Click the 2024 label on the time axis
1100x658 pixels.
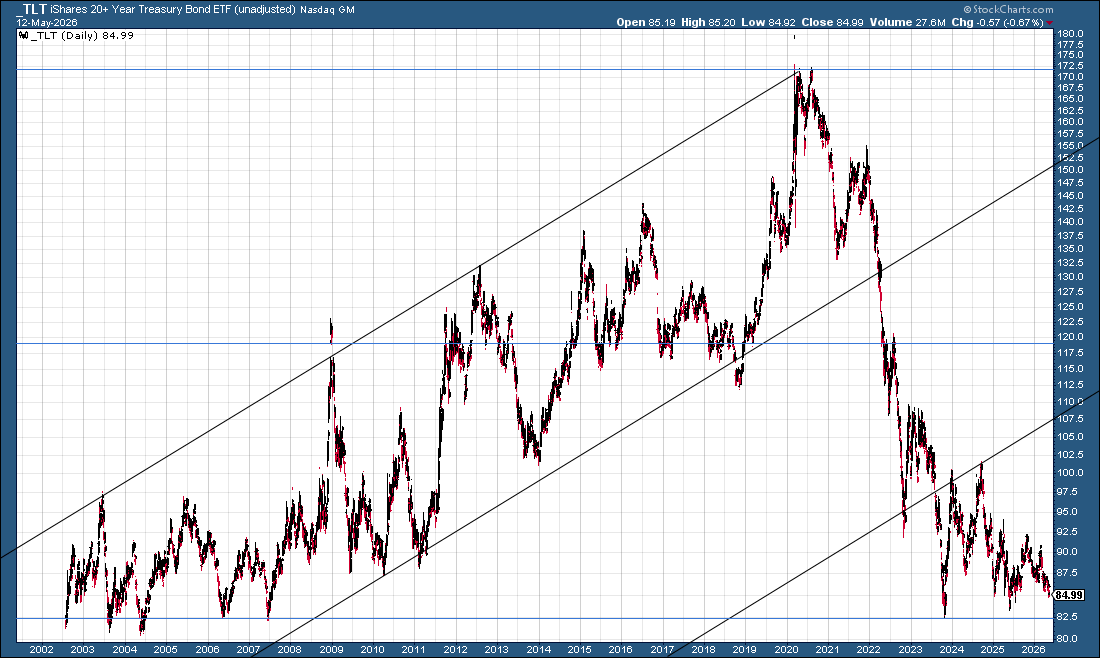[x=951, y=649]
